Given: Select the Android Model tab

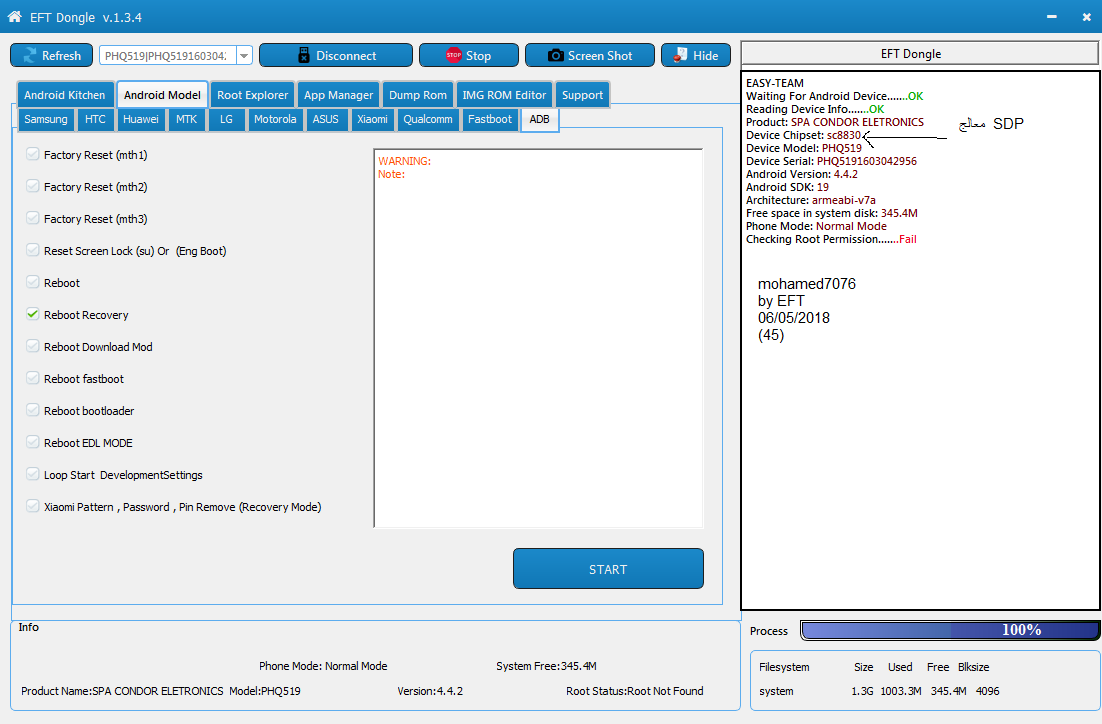Looking at the screenshot, I should [162, 95].
